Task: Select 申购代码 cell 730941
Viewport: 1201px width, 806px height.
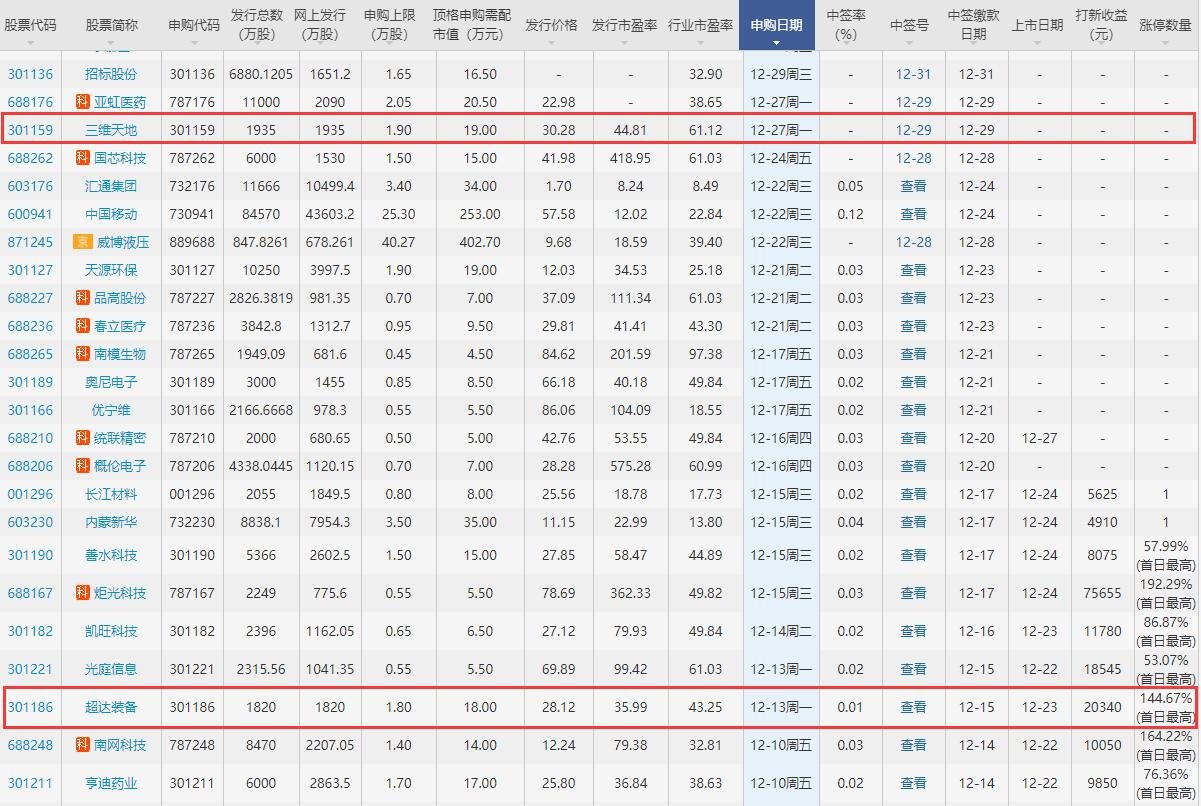Action: tap(193, 214)
